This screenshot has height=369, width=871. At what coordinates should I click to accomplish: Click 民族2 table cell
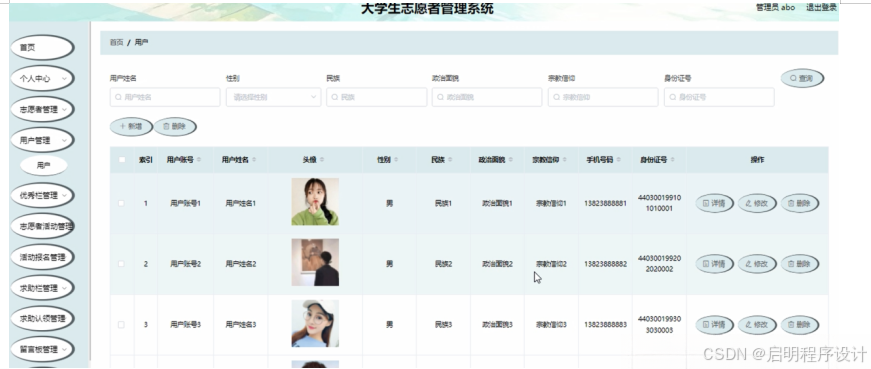[x=443, y=264]
